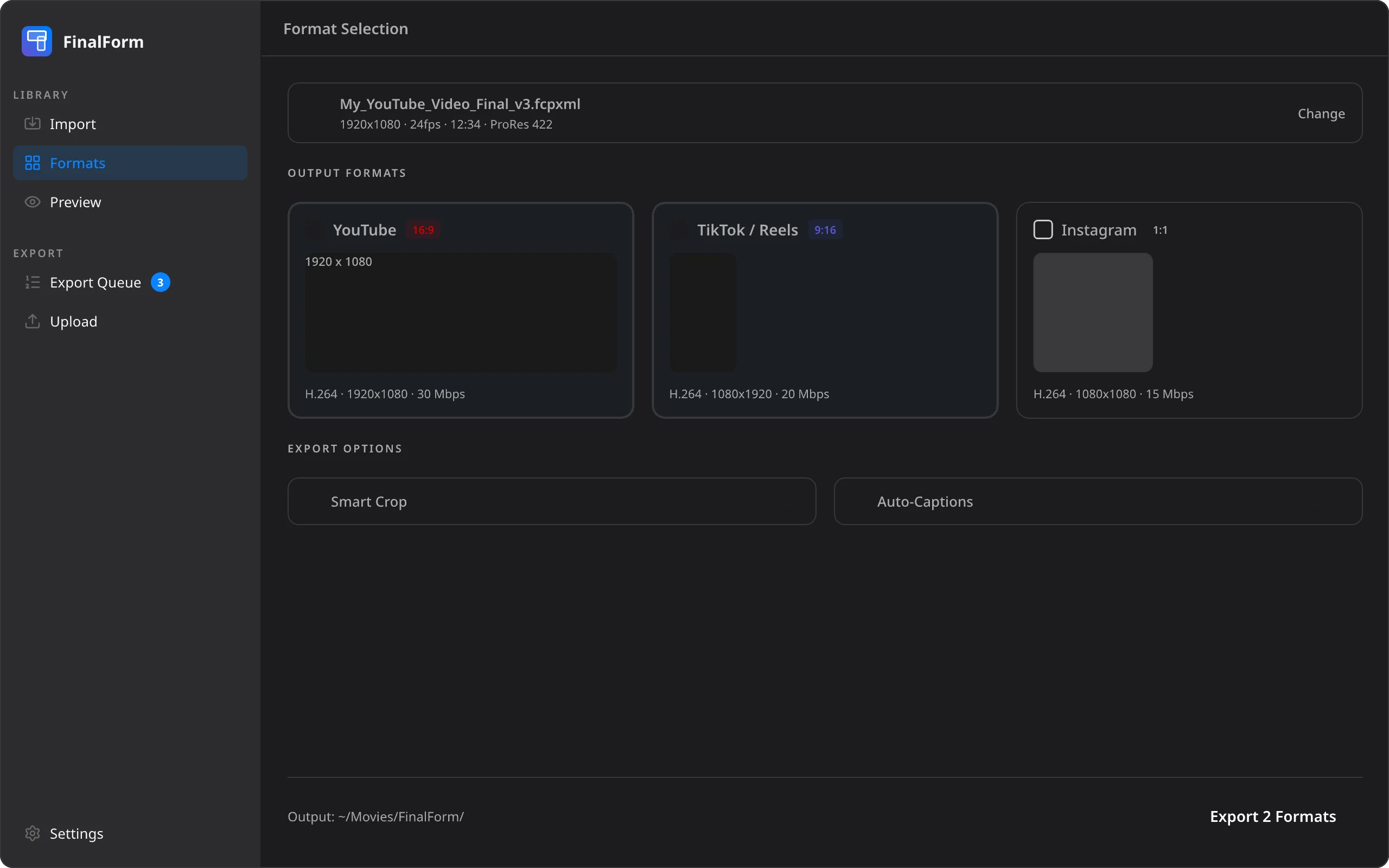Click the FinalForm app logo icon
Screen dimensions: 1389x868
pyautogui.click(x=37, y=41)
